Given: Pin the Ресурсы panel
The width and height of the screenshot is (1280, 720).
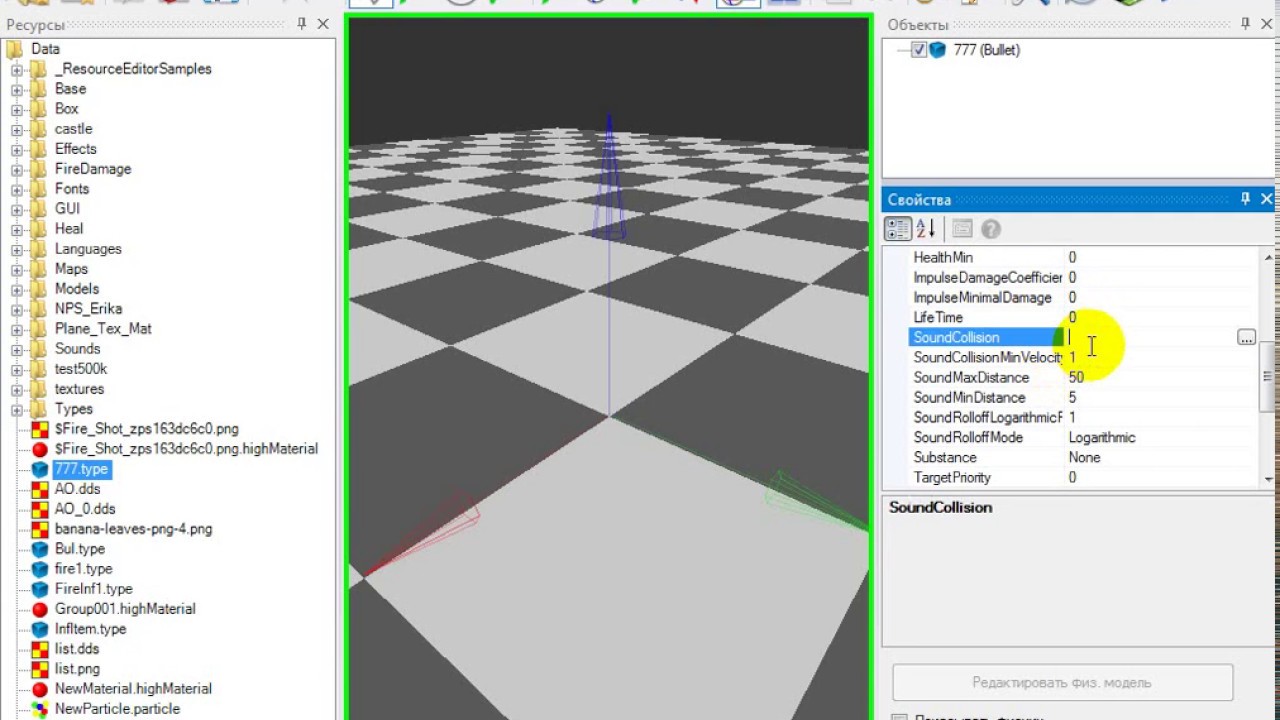Looking at the screenshot, I should (301, 24).
